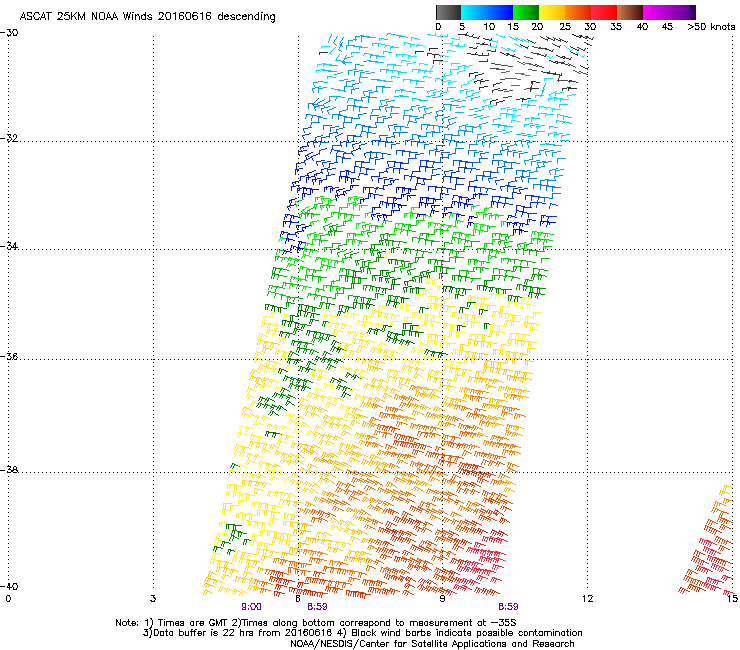The height and width of the screenshot is (650, 740).
Task: Click the brown 35-40 knots legend segment
Action: coord(630,12)
